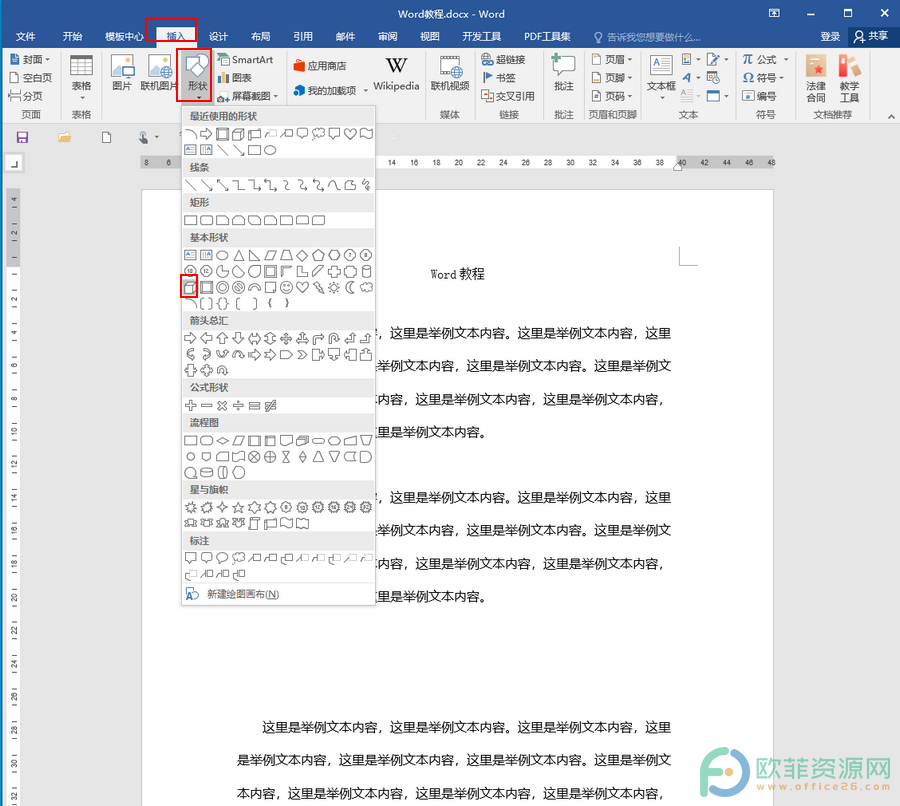
Task: Open the Wikipedia add-in
Action: pos(396,75)
